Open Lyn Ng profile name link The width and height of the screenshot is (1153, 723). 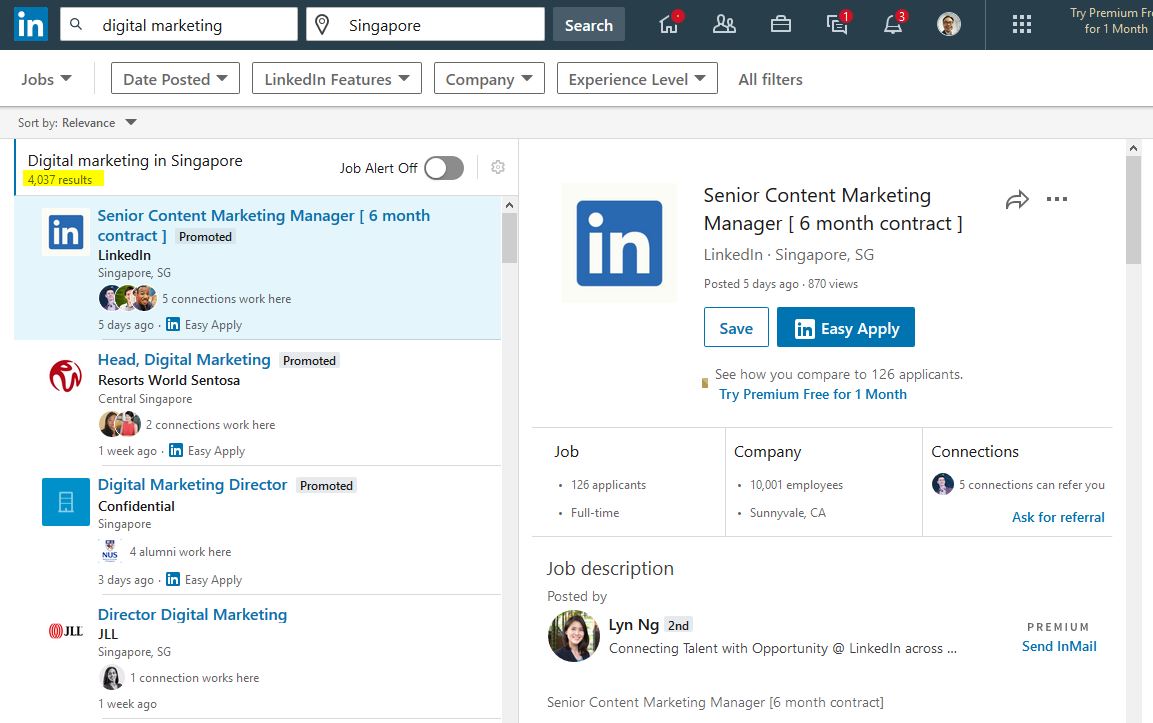pos(633,624)
